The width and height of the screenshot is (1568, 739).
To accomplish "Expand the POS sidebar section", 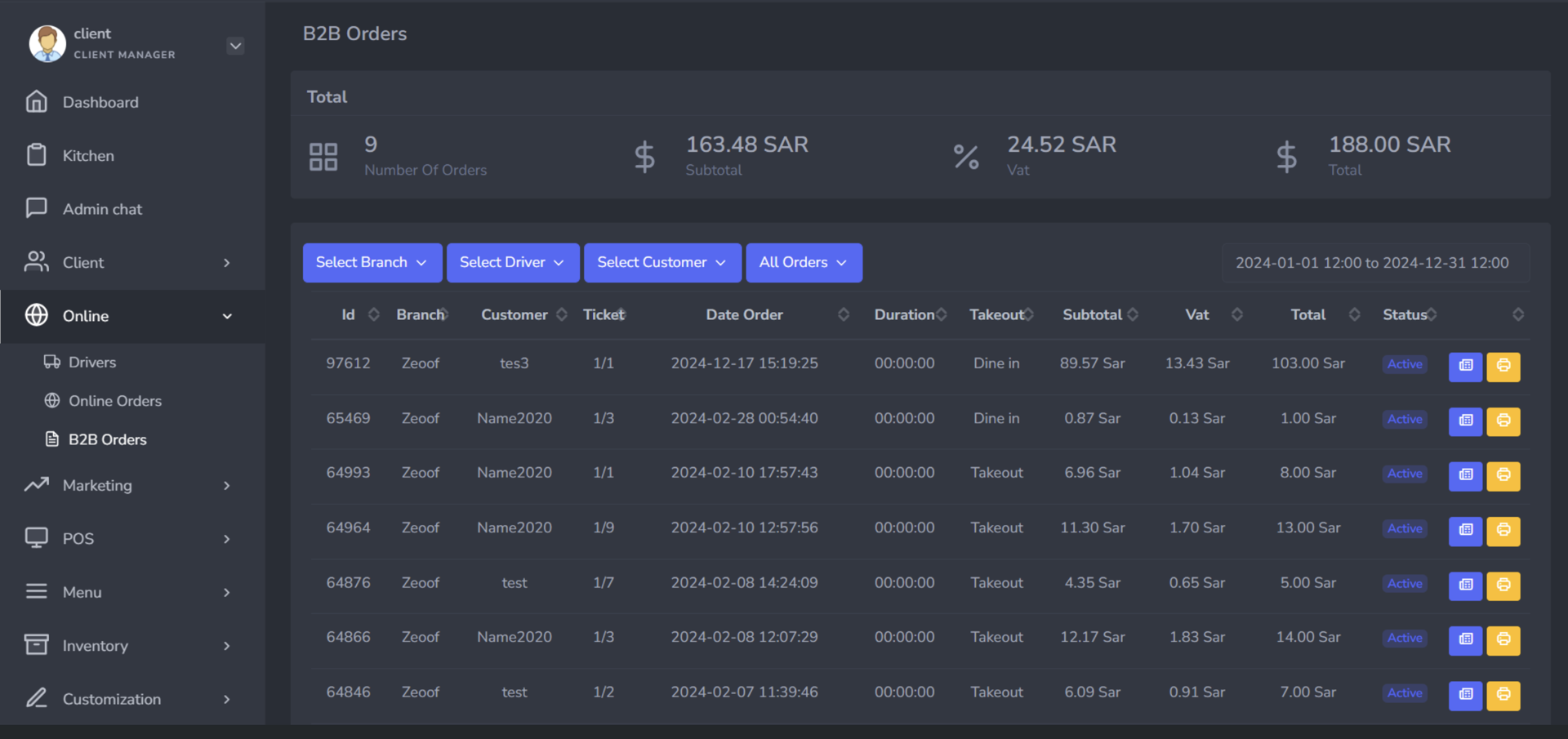I will pos(132,539).
